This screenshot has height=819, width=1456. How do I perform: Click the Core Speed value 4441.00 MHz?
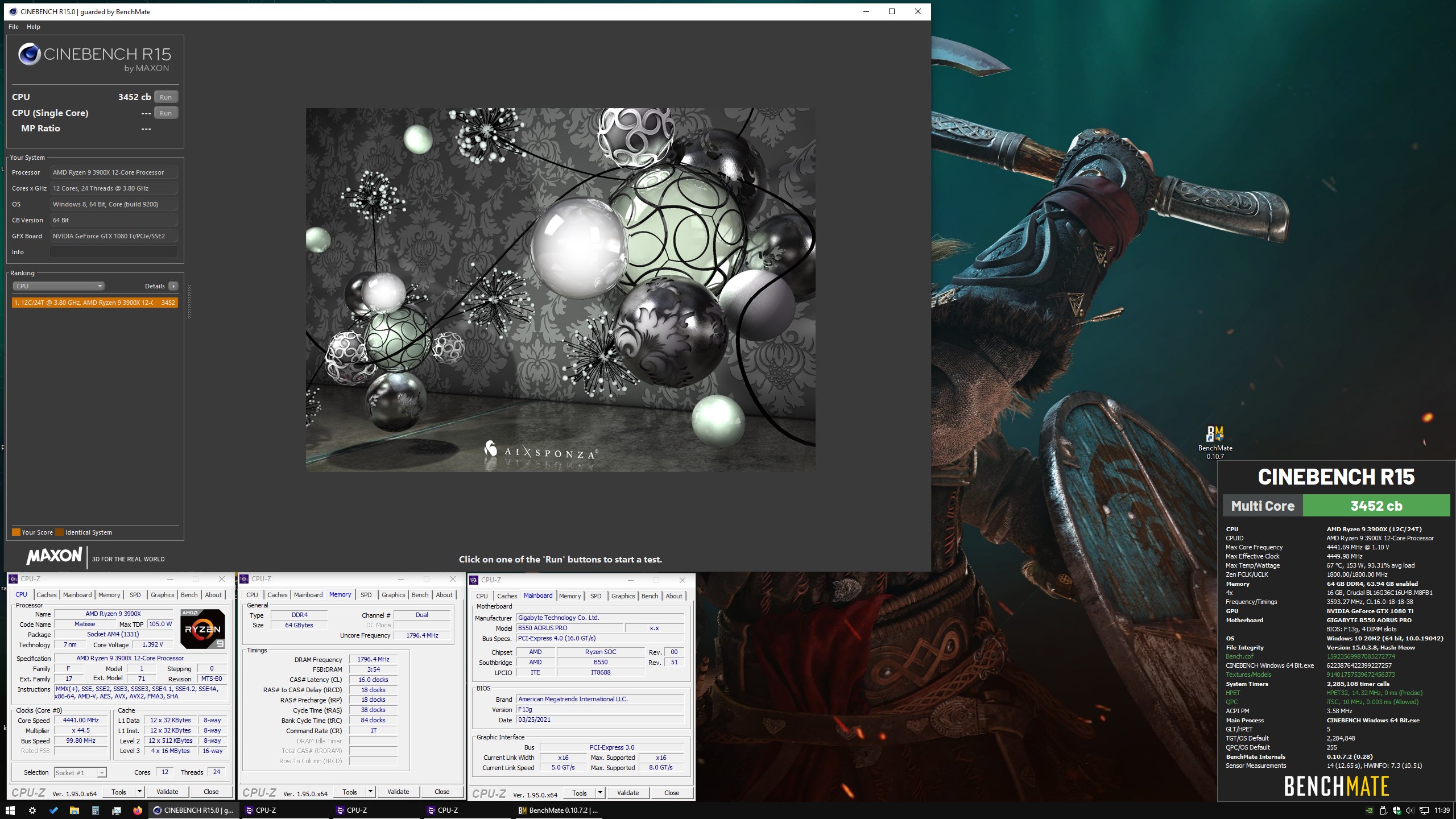[x=81, y=720]
